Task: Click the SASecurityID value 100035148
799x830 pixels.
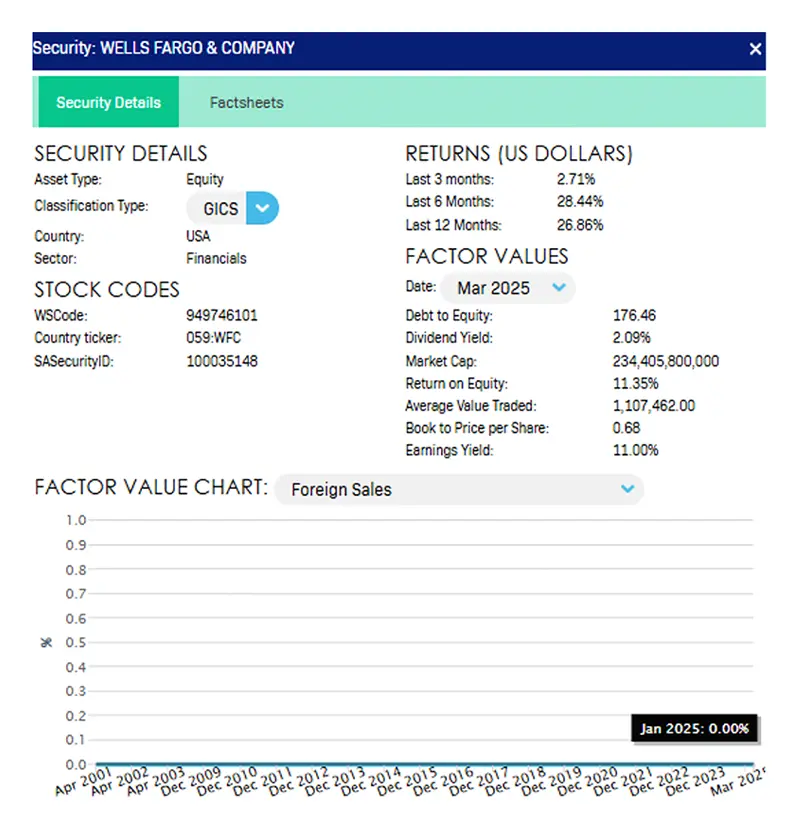Action: [222, 361]
